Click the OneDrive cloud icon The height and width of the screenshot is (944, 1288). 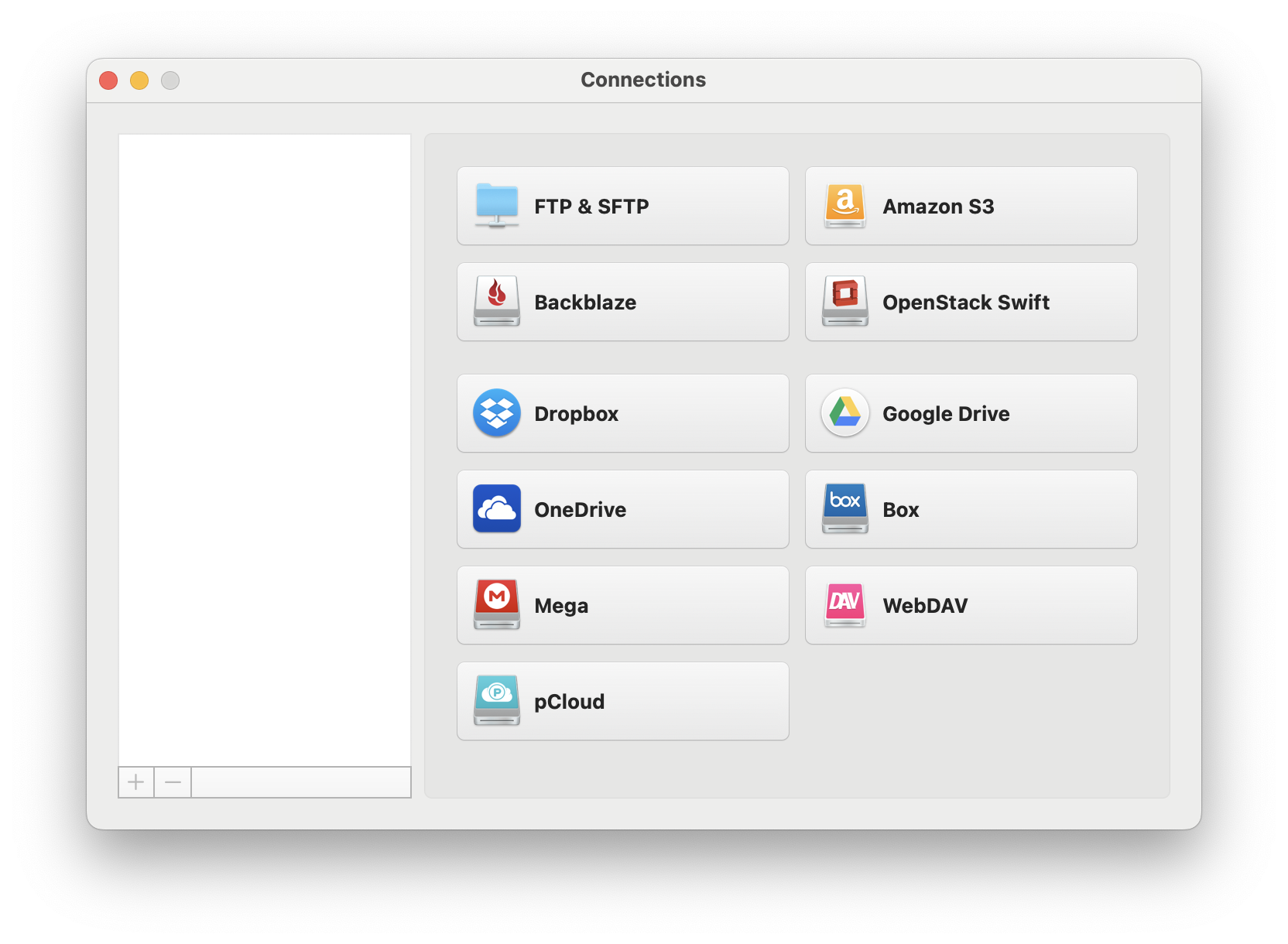click(496, 509)
